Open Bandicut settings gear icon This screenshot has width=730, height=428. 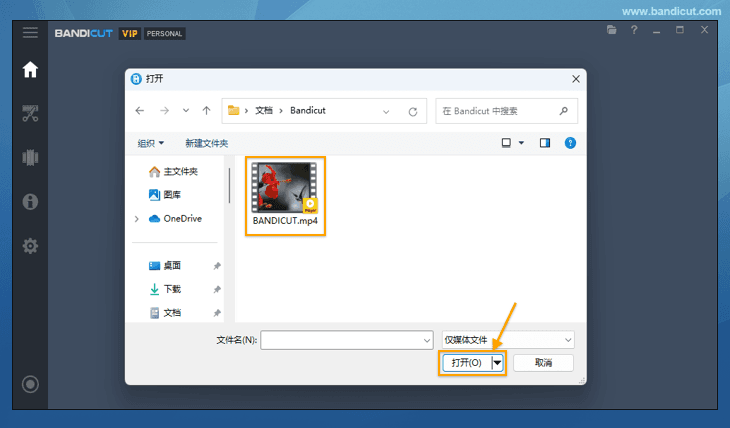[x=30, y=246]
